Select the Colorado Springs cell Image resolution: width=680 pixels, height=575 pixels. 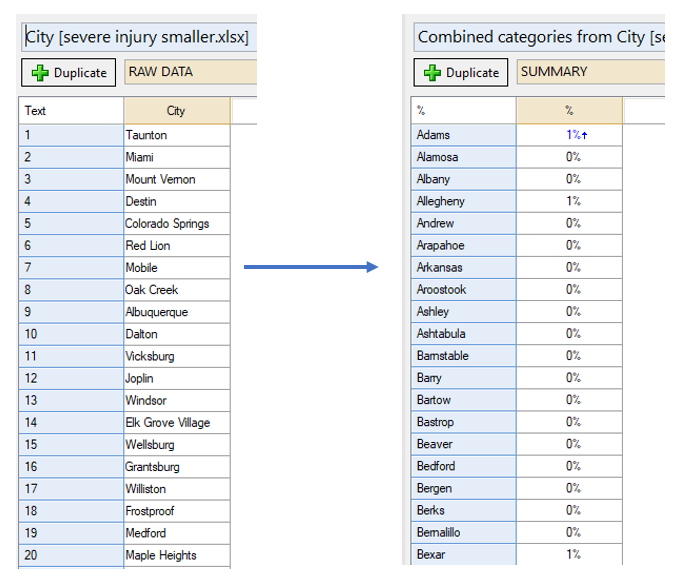pos(177,224)
